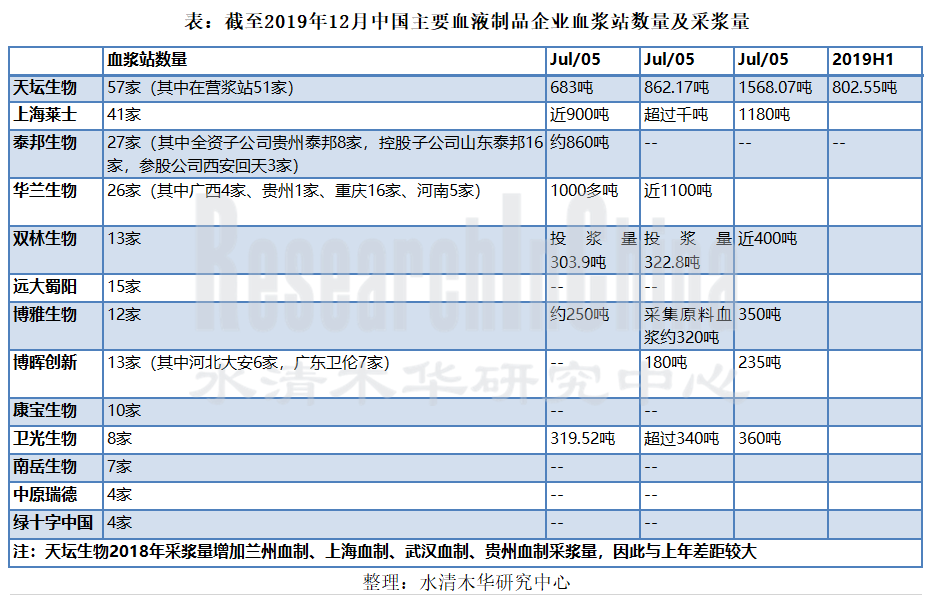Click the 整理：水清木华研究中心 source line

[467, 582]
